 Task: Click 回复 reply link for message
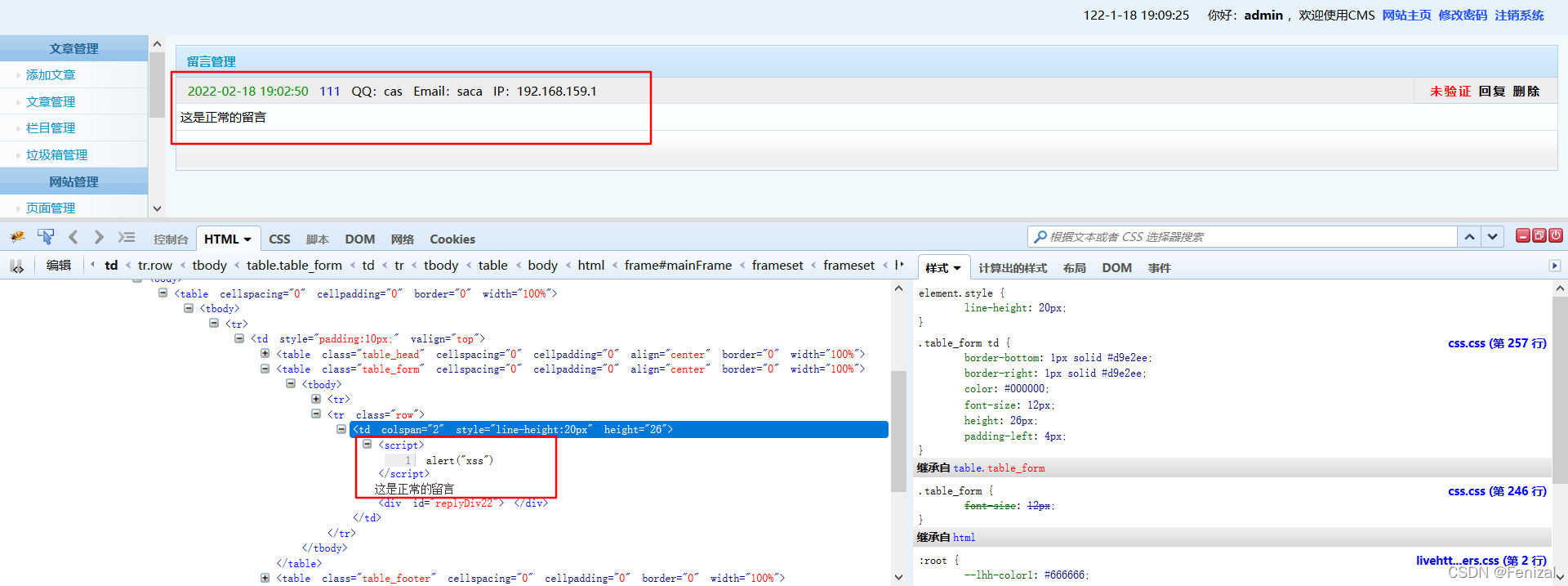[1492, 92]
